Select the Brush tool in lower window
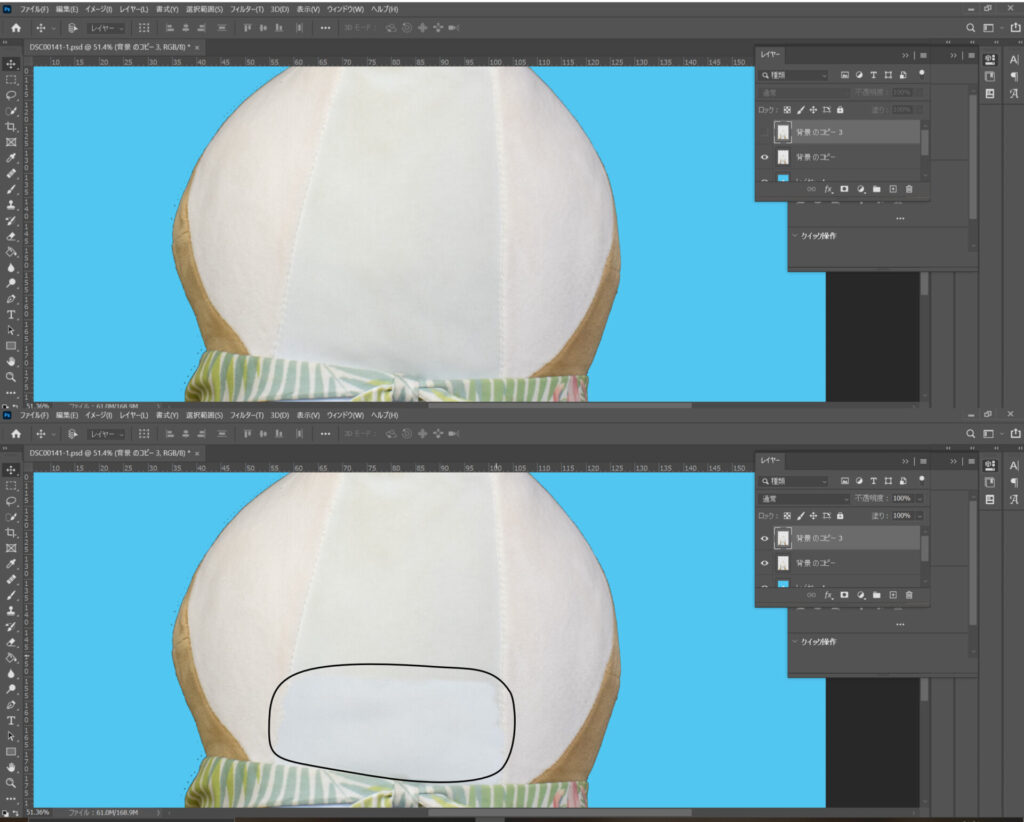 tap(11, 595)
